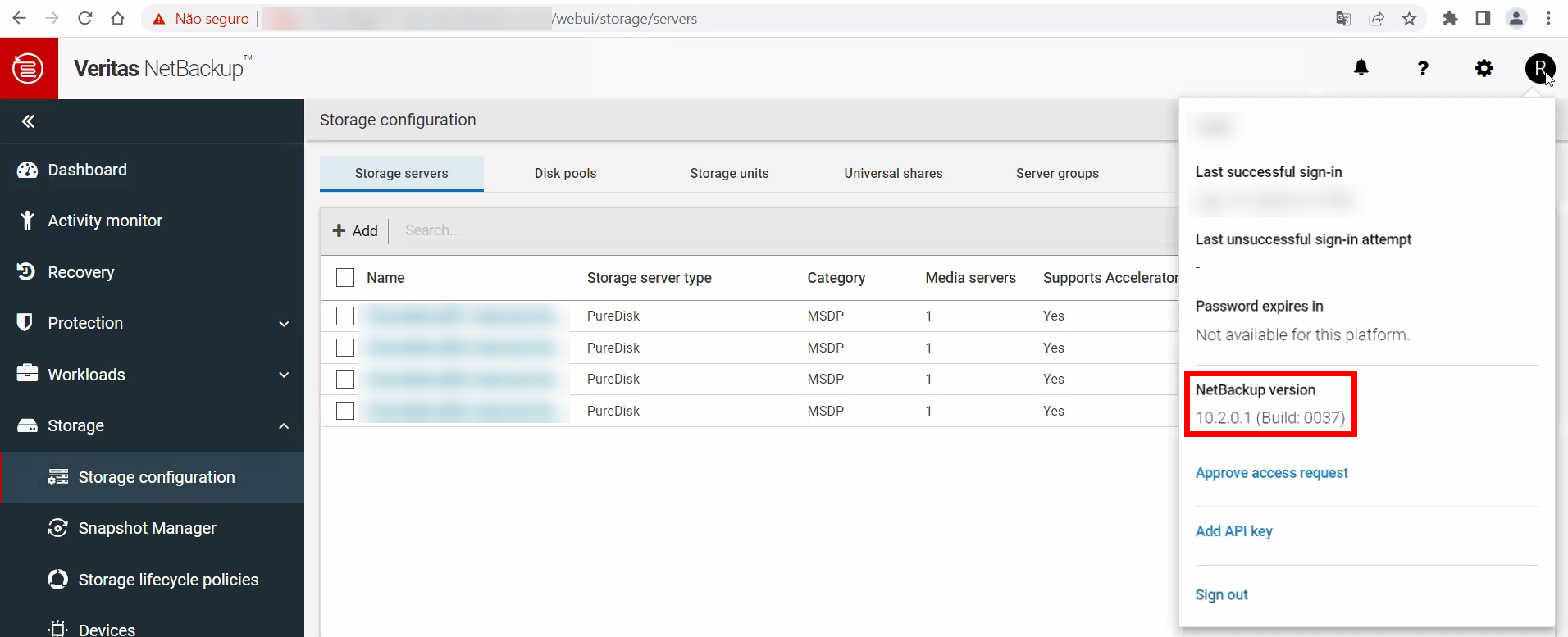Viewport: 1568px width, 637px height.
Task: Click the notifications bell icon
Action: point(1361,68)
